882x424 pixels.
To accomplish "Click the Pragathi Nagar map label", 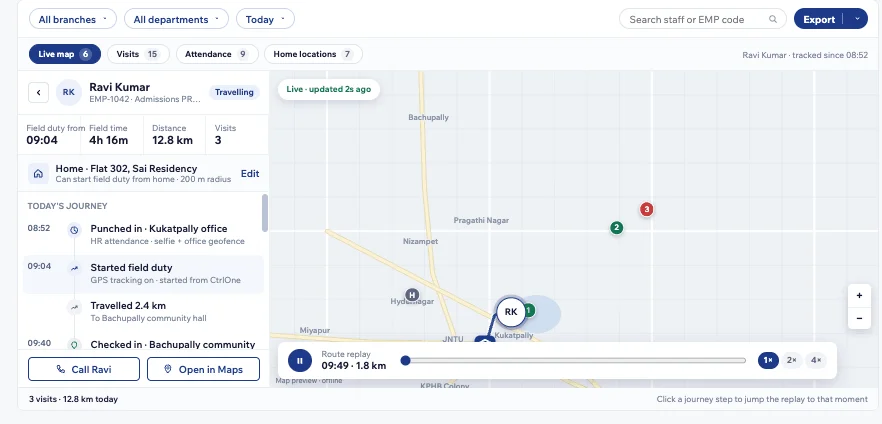I will coord(481,220).
